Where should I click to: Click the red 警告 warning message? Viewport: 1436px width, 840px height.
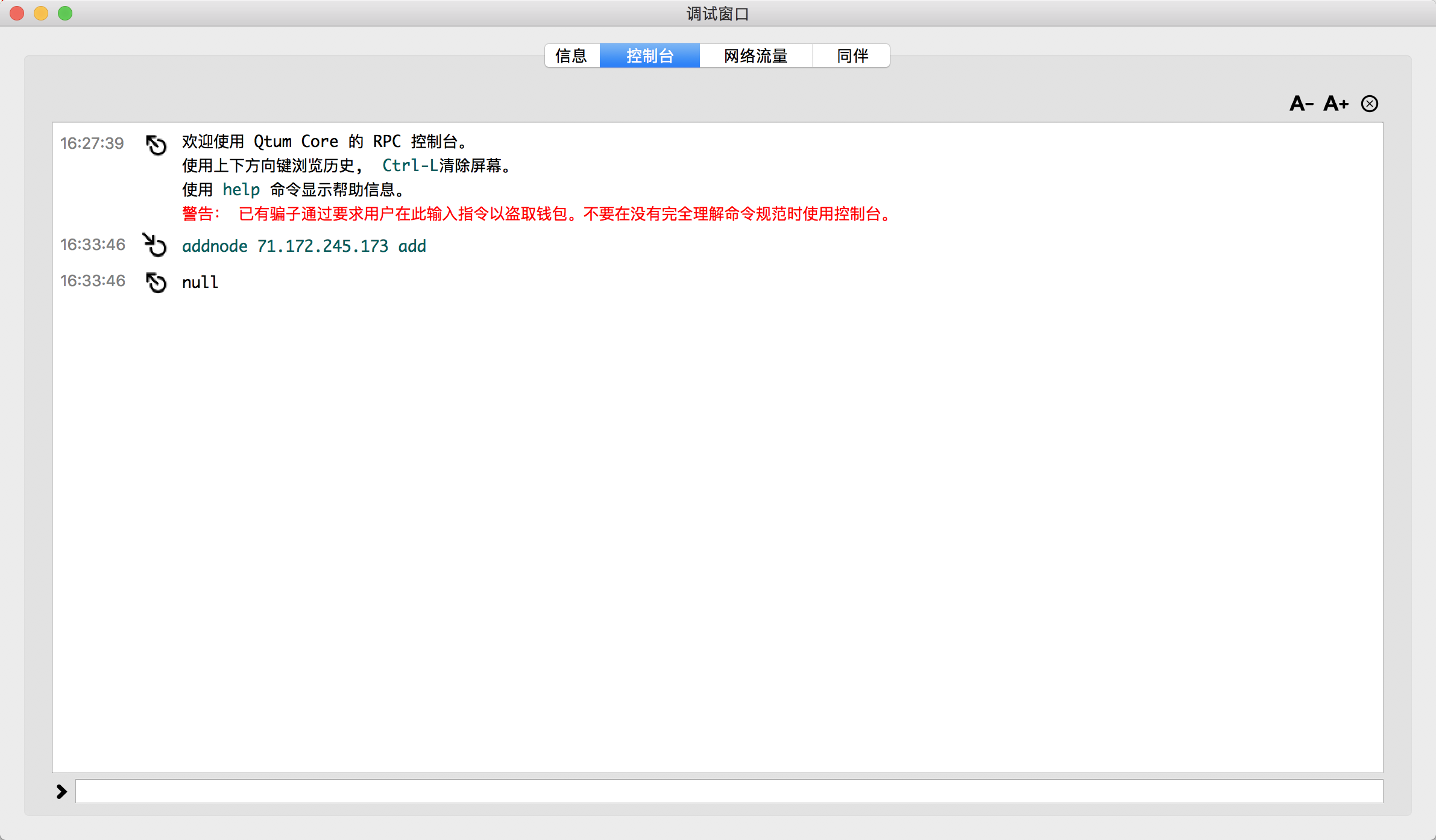pyautogui.click(x=537, y=214)
